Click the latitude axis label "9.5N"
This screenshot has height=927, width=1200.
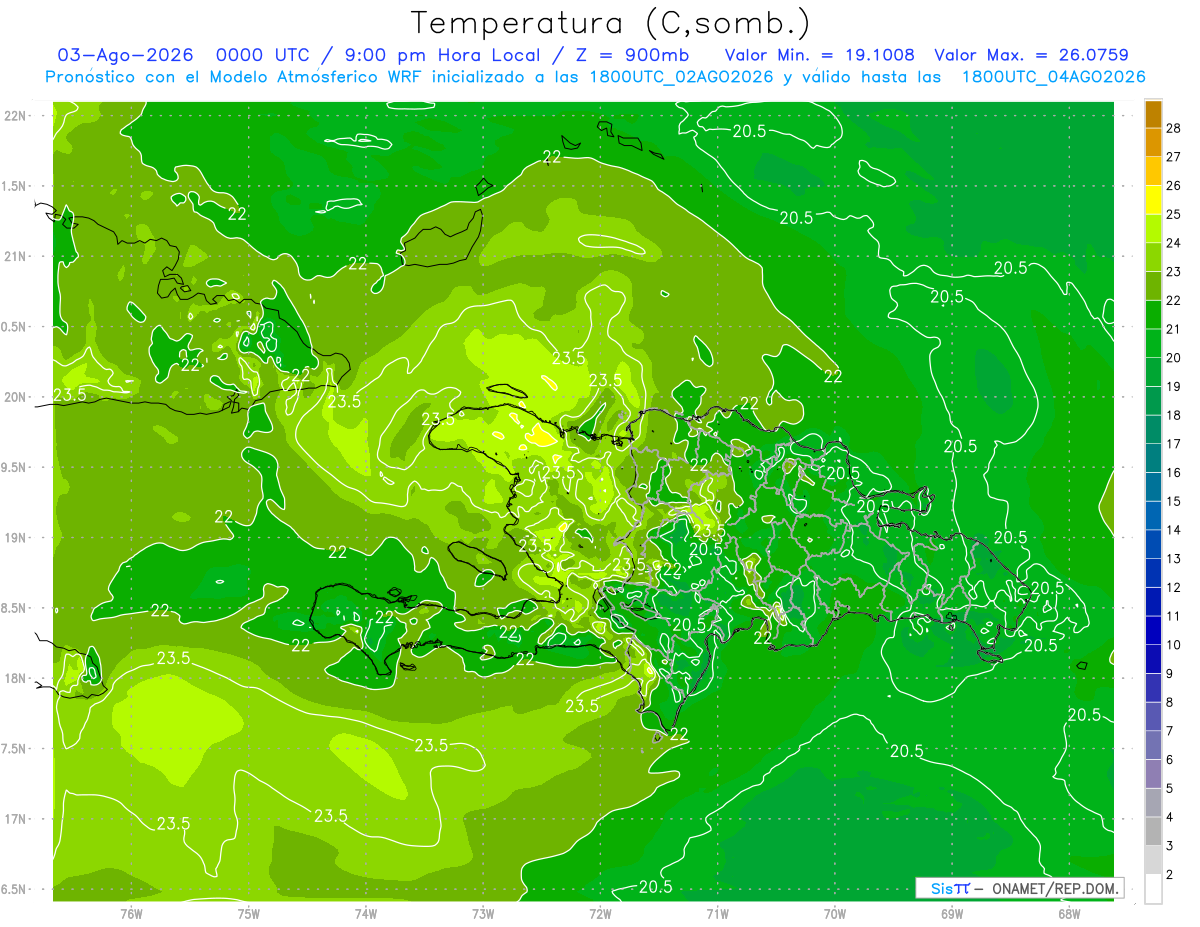coord(15,467)
